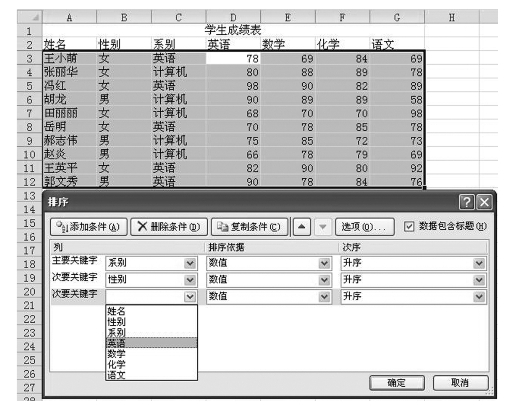Open the 排序依据 数值 dropdown for 性别 row

[324, 279]
